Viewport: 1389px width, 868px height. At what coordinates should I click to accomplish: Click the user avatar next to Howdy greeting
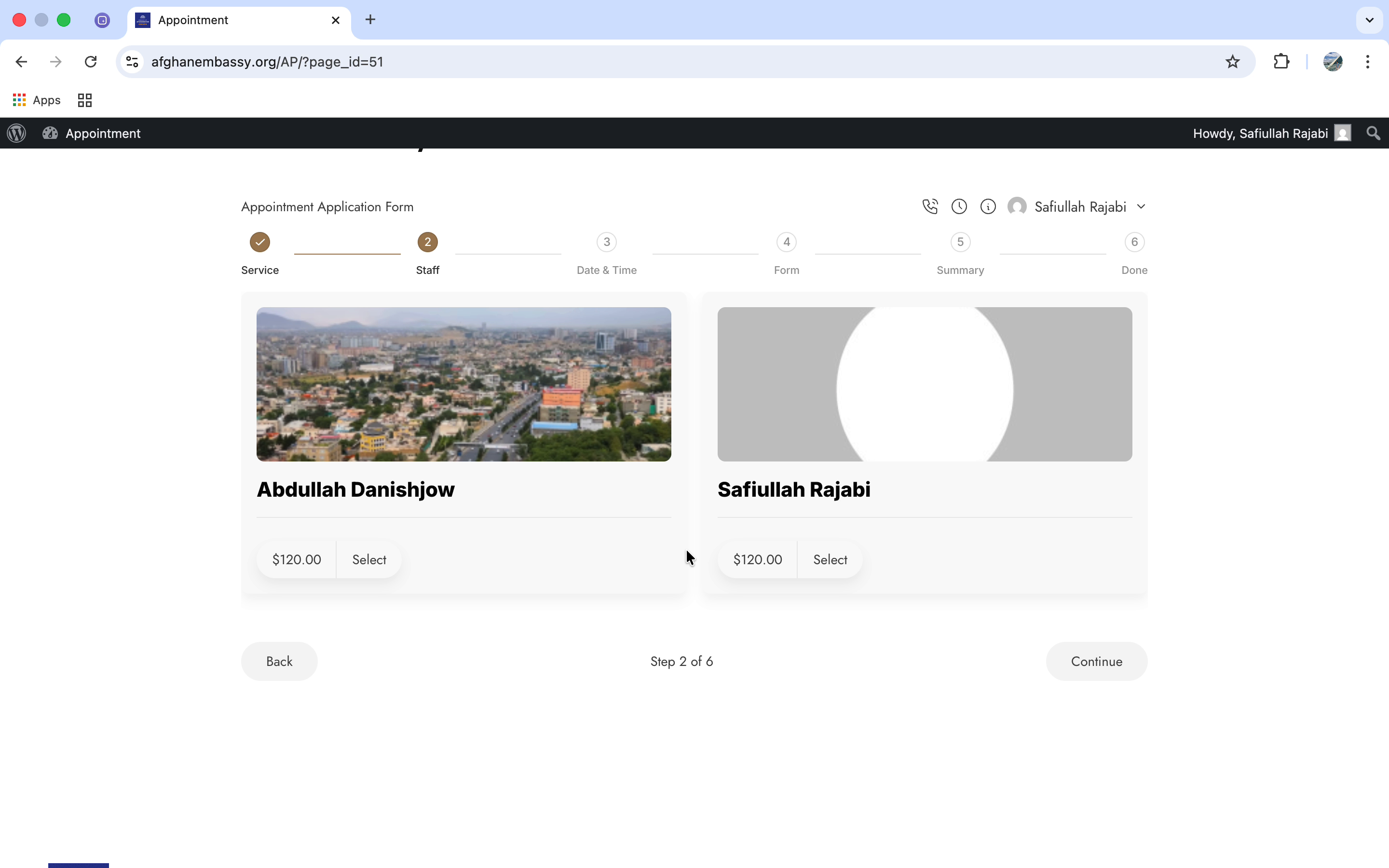pos(1343,133)
